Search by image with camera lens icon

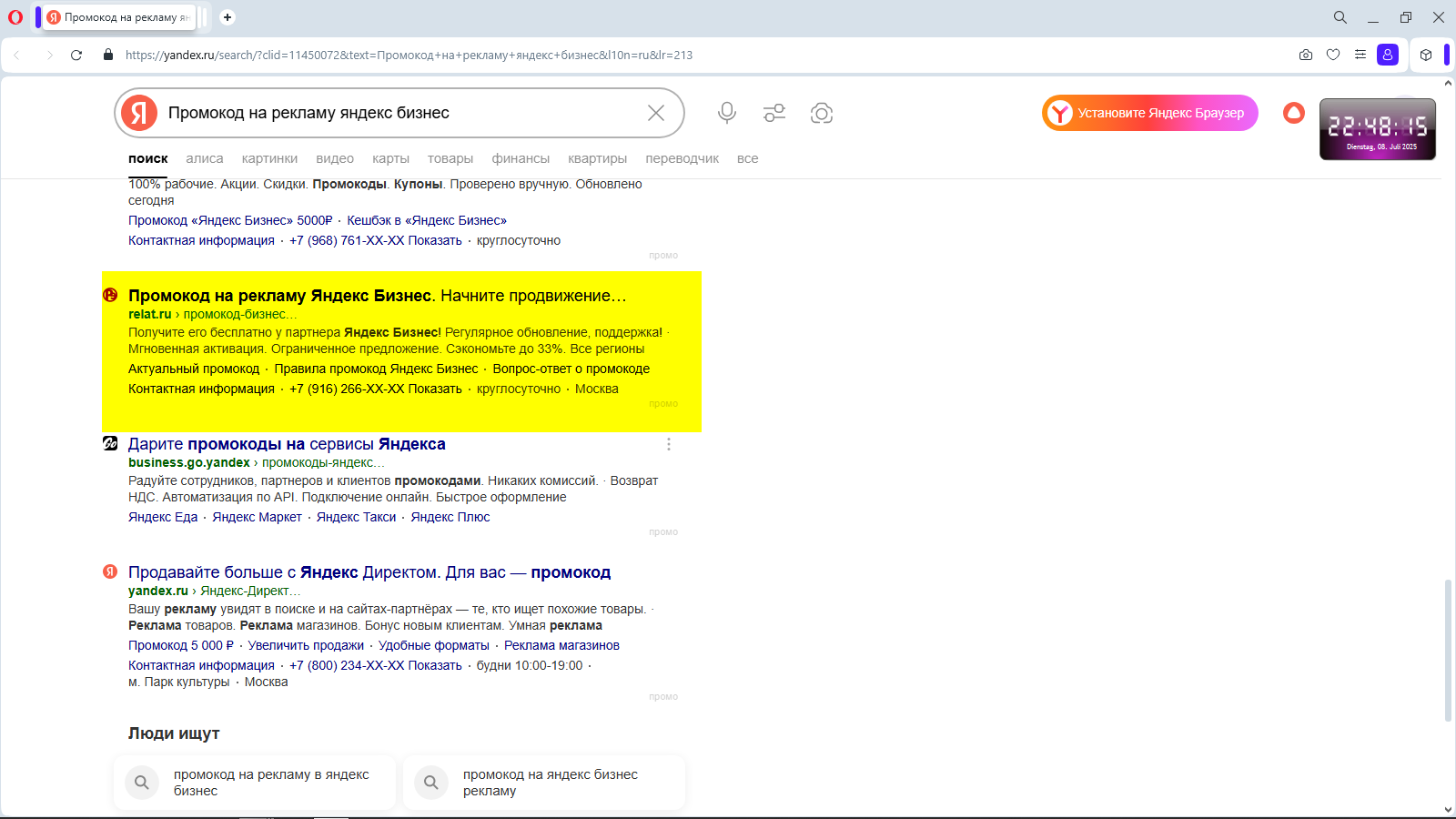pos(822,113)
